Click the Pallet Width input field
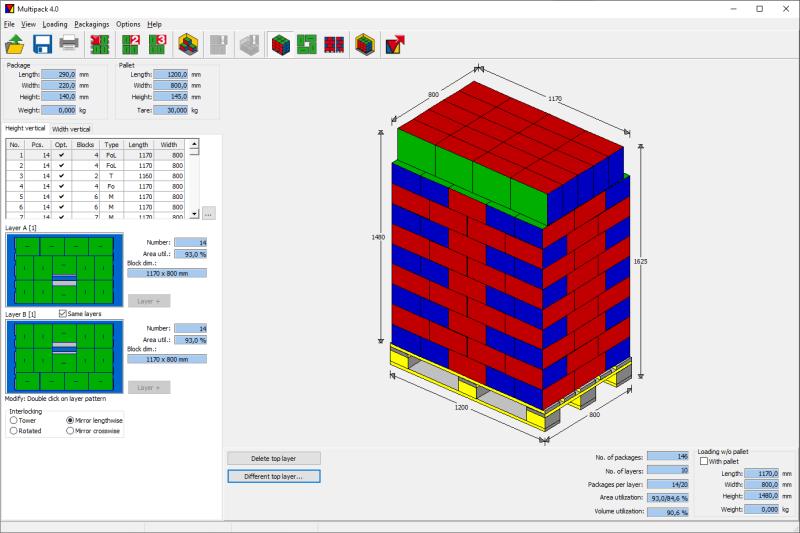 (x=171, y=86)
